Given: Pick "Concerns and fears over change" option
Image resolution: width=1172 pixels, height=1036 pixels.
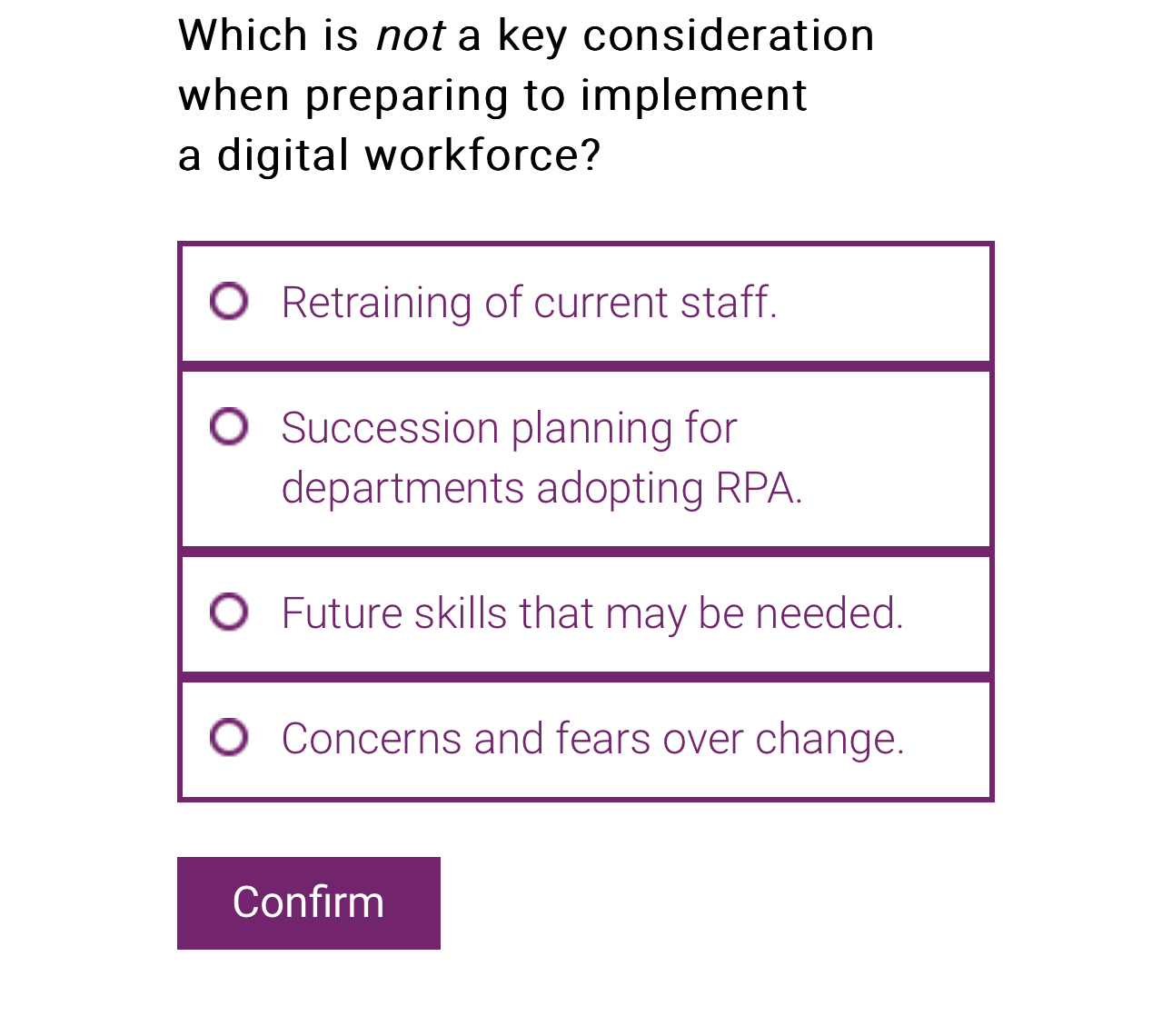Looking at the screenshot, I should (x=231, y=736).
